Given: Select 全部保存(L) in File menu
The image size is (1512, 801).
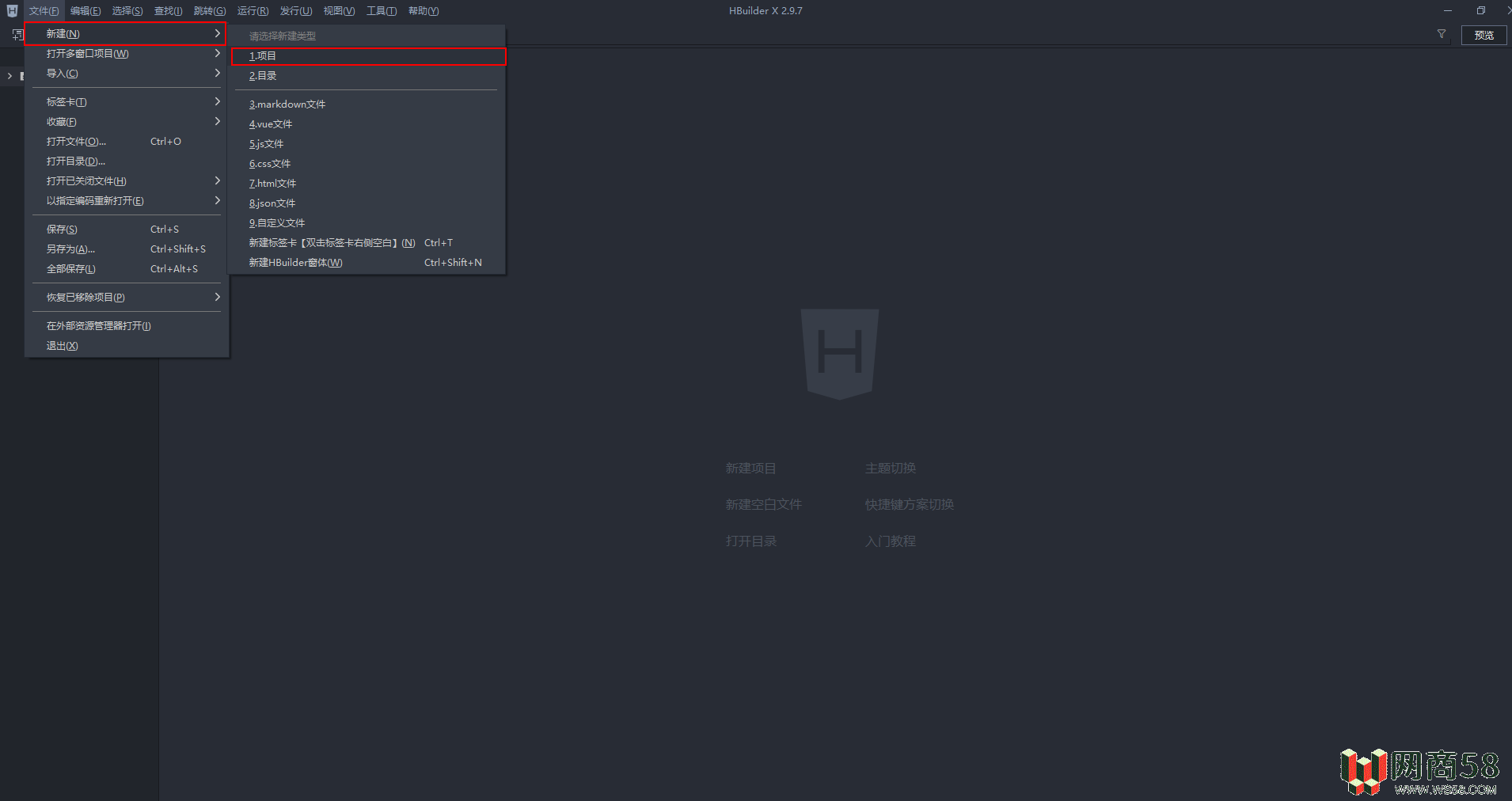Looking at the screenshot, I should [127, 269].
